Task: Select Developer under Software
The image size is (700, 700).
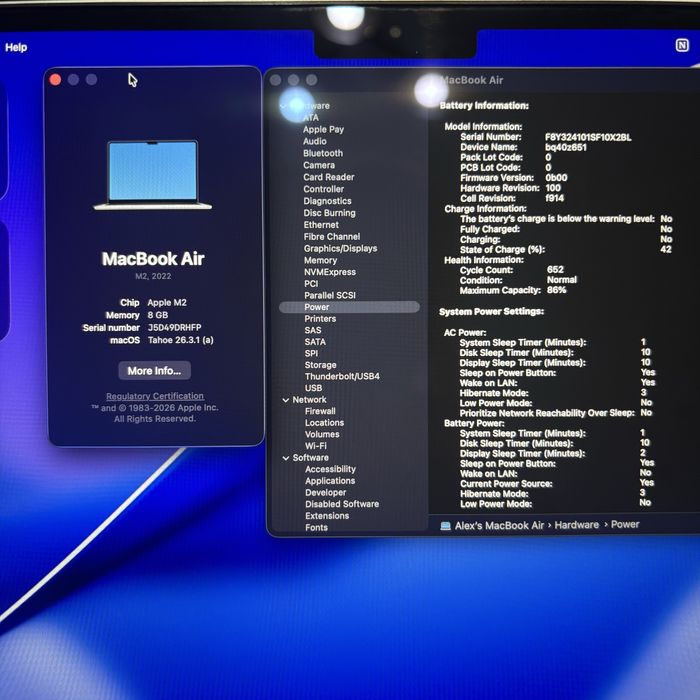Action: [325, 492]
